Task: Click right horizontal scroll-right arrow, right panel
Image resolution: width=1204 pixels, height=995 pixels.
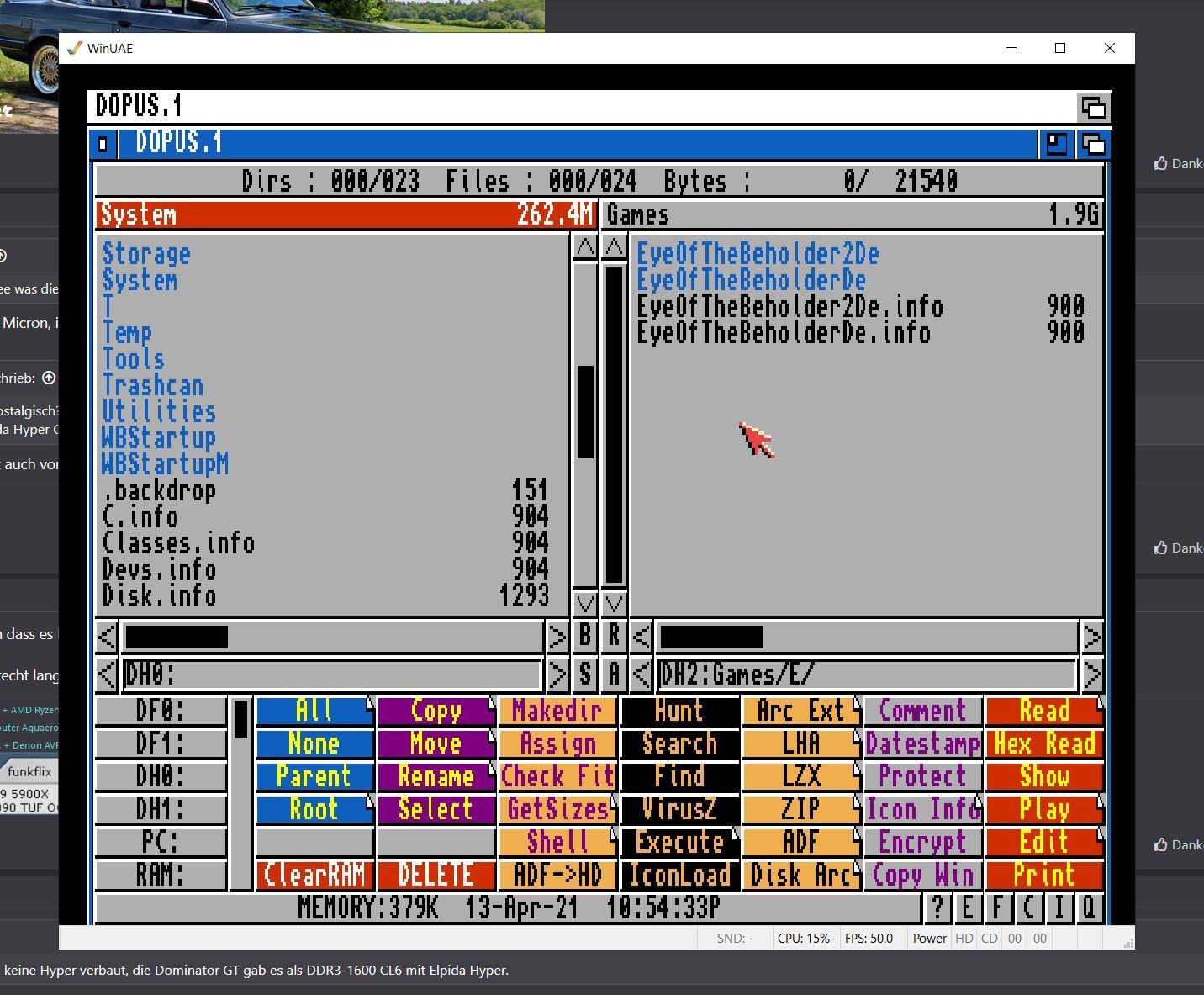Action: (1091, 637)
